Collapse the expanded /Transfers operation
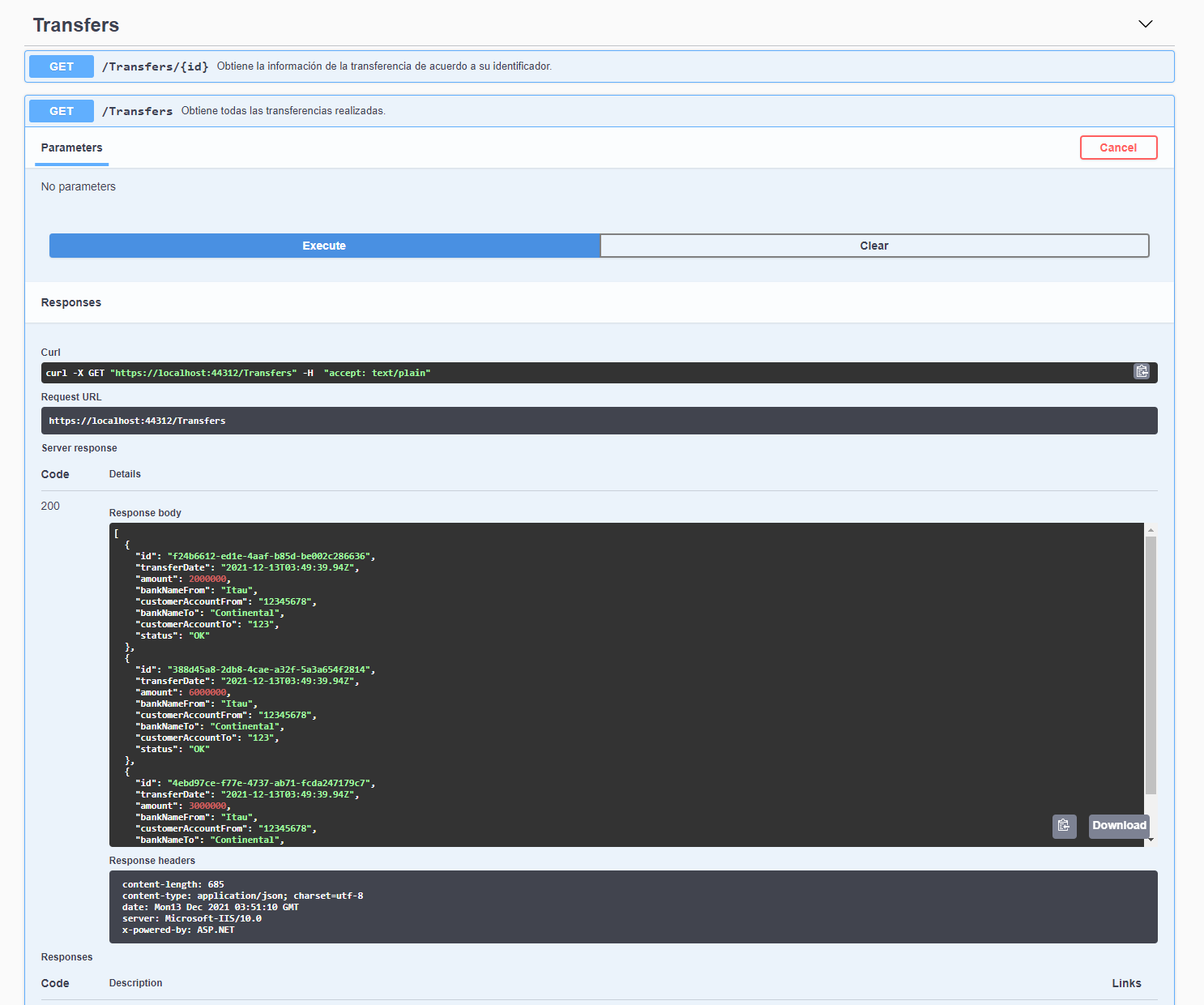Image resolution: width=1204 pixels, height=1005 pixels. pyautogui.click(x=567, y=111)
